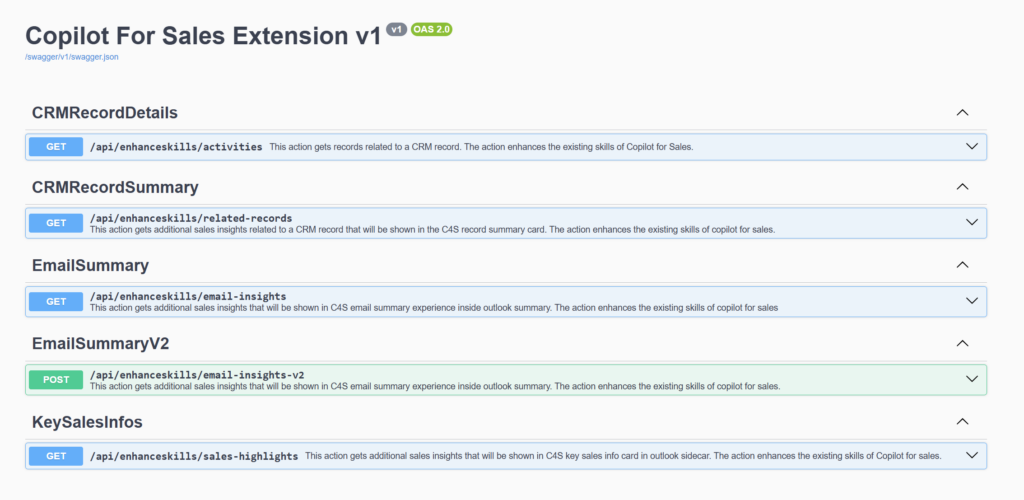Expand the sales-highlights endpoint row arrow
Image resolution: width=1024 pixels, height=500 pixels.
pyautogui.click(x=971, y=456)
